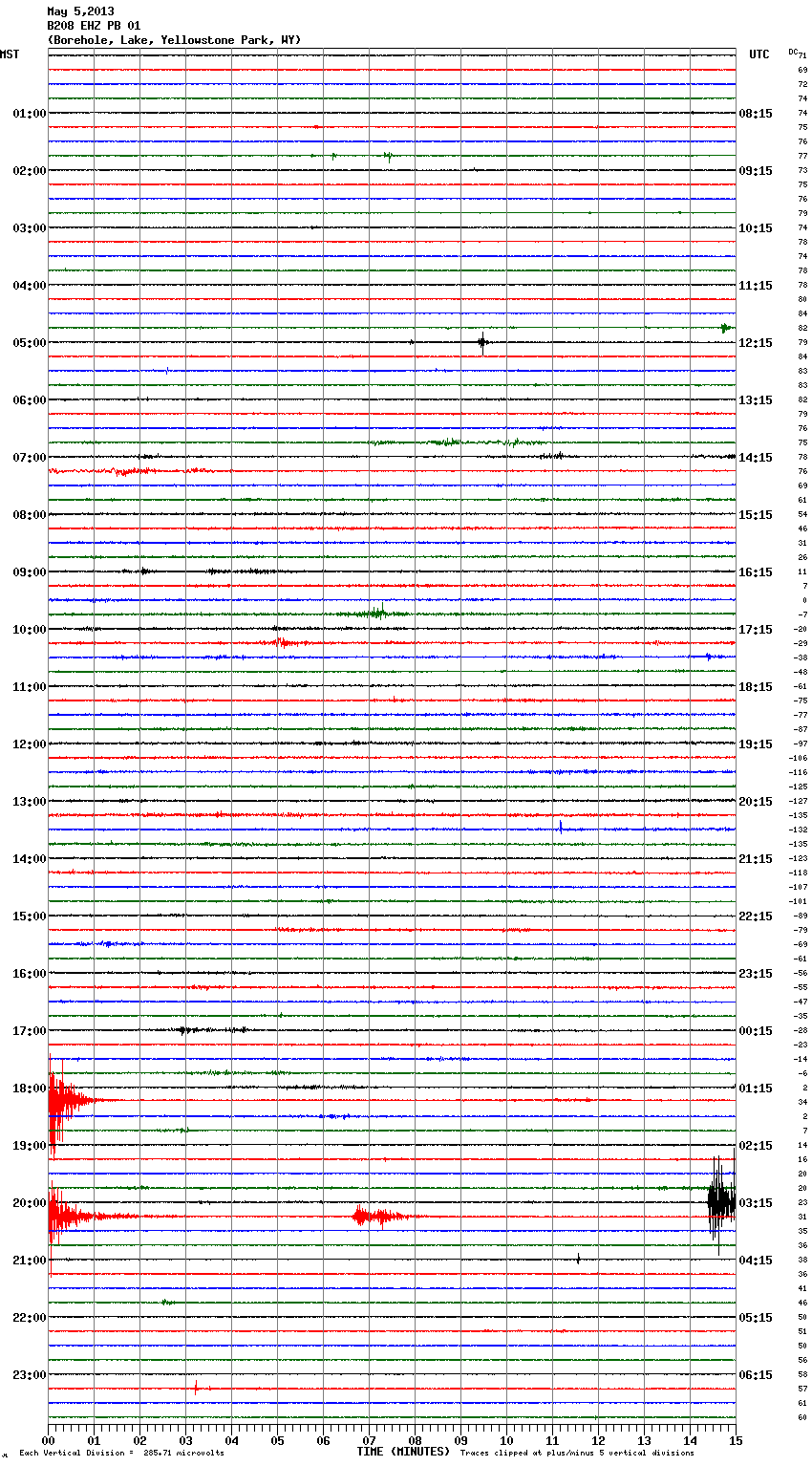Click the 15 minute axis tick label
Image resolution: width=812 pixels, height=1466 pixels.
click(x=736, y=1440)
